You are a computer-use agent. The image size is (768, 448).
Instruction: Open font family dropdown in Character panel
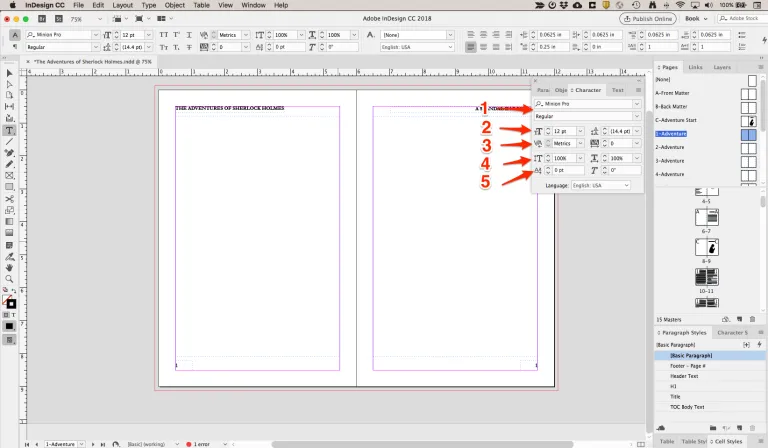pyautogui.click(x=637, y=104)
